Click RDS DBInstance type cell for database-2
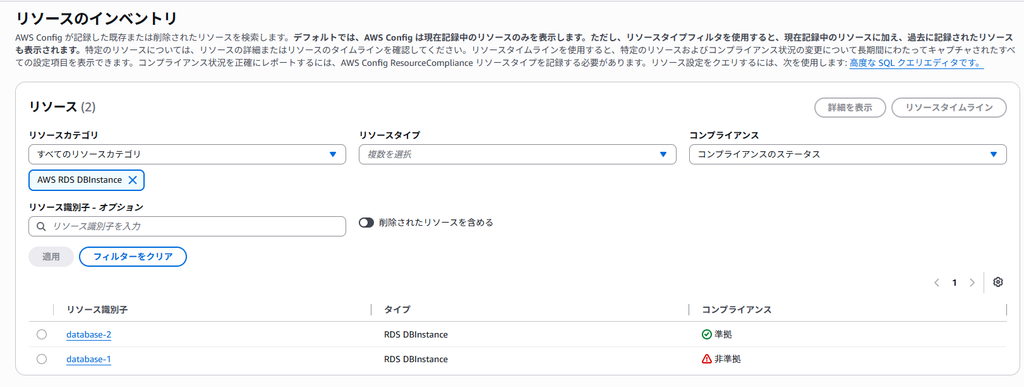Screen dimensions: 1024x387 (416, 335)
